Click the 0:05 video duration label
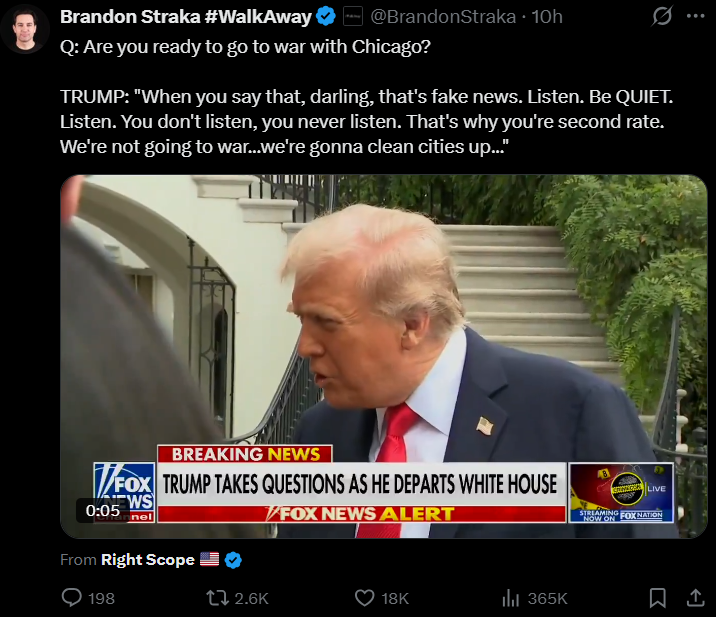The width and height of the screenshot is (716, 617). (x=103, y=510)
